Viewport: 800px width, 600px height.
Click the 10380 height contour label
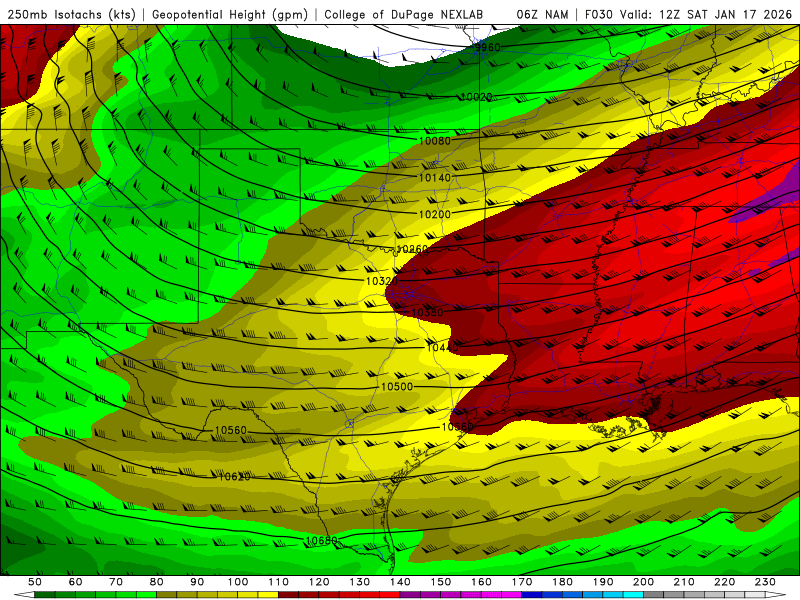427,312
